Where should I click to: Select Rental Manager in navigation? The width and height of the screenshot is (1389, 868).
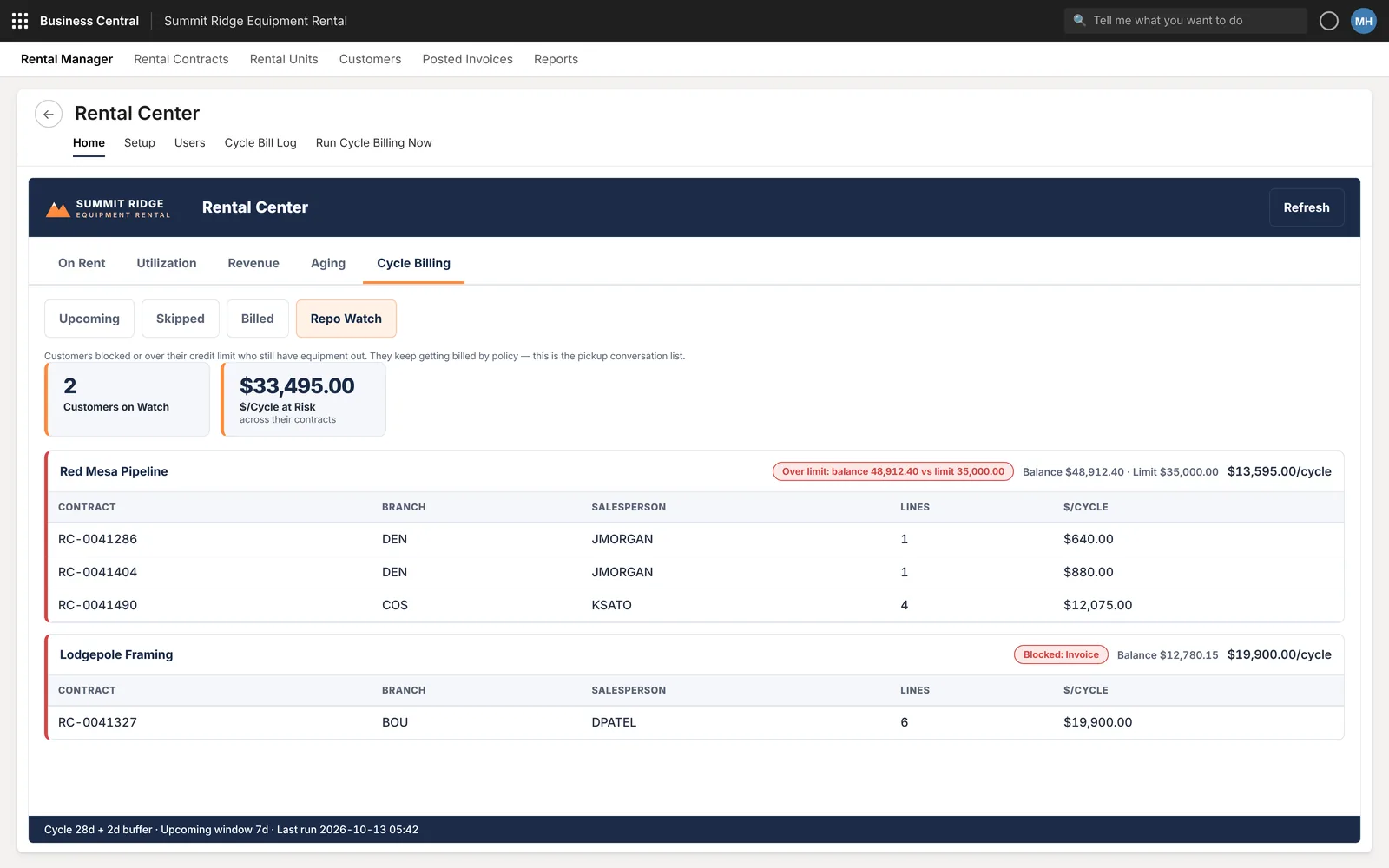(67, 59)
